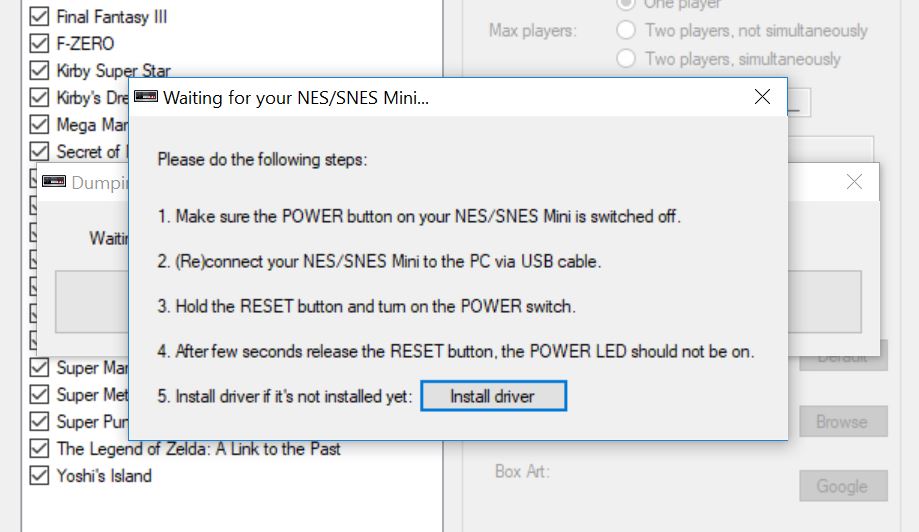Select the F-ZERO game entry
This screenshot has height=532, width=919.
85,43
